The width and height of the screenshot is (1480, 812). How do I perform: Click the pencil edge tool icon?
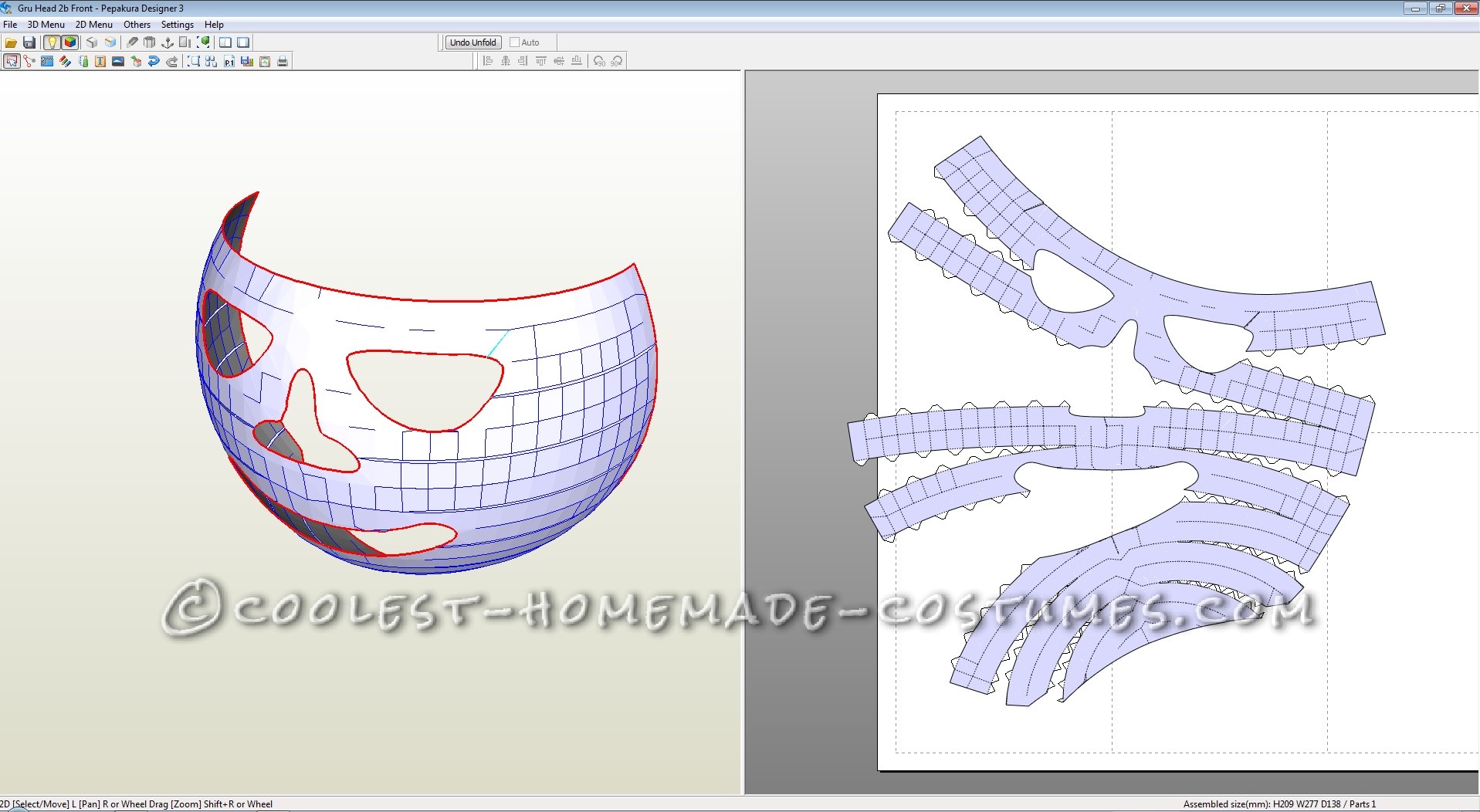(x=132, y=42)
